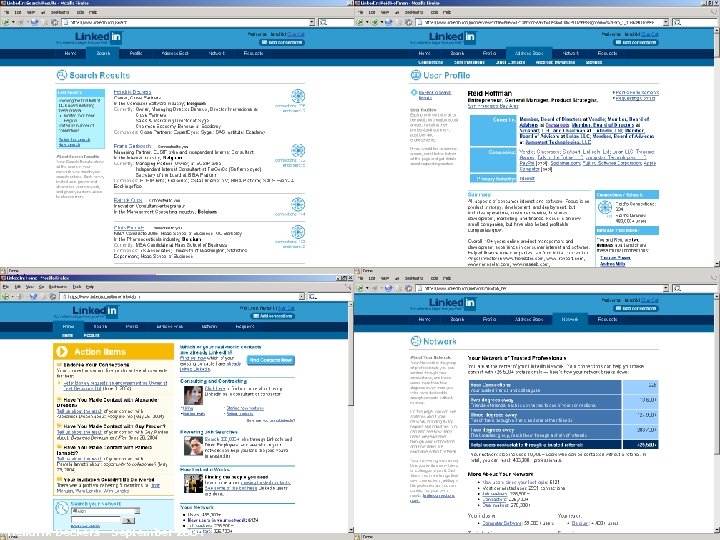
Task: Click the Your Network of Trusted Professionals heading
Action: (x=516, y=358)
